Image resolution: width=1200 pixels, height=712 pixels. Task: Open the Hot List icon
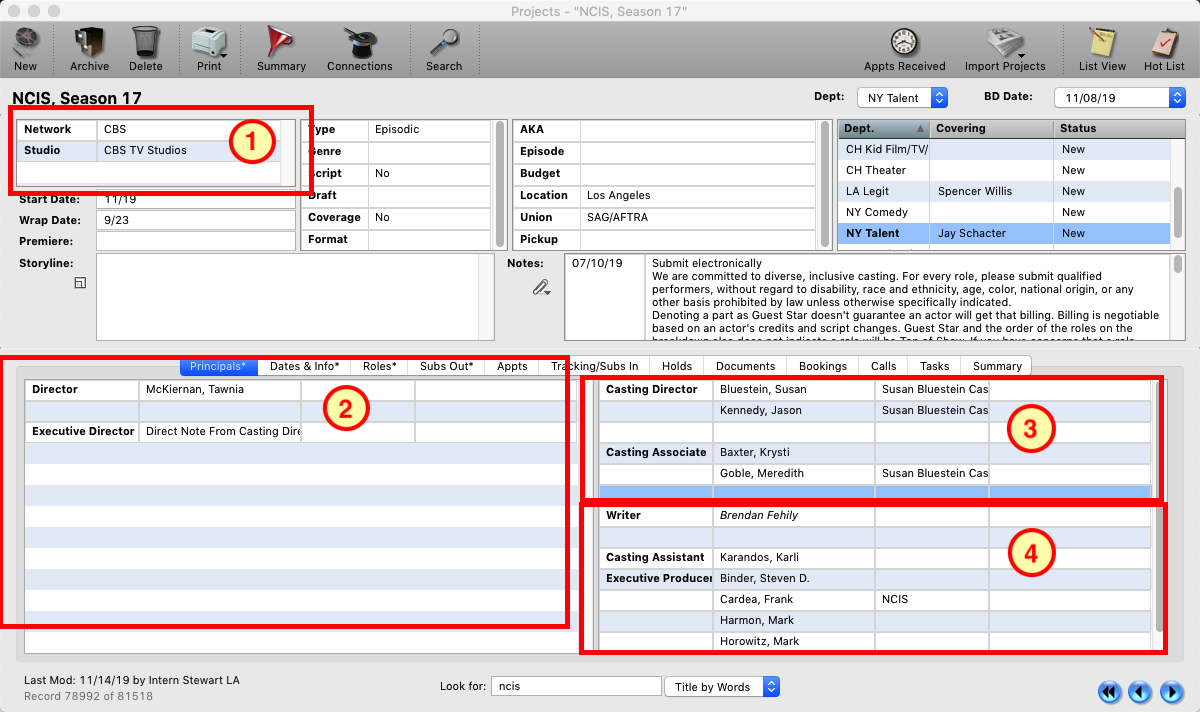(x=1164, y=42)
